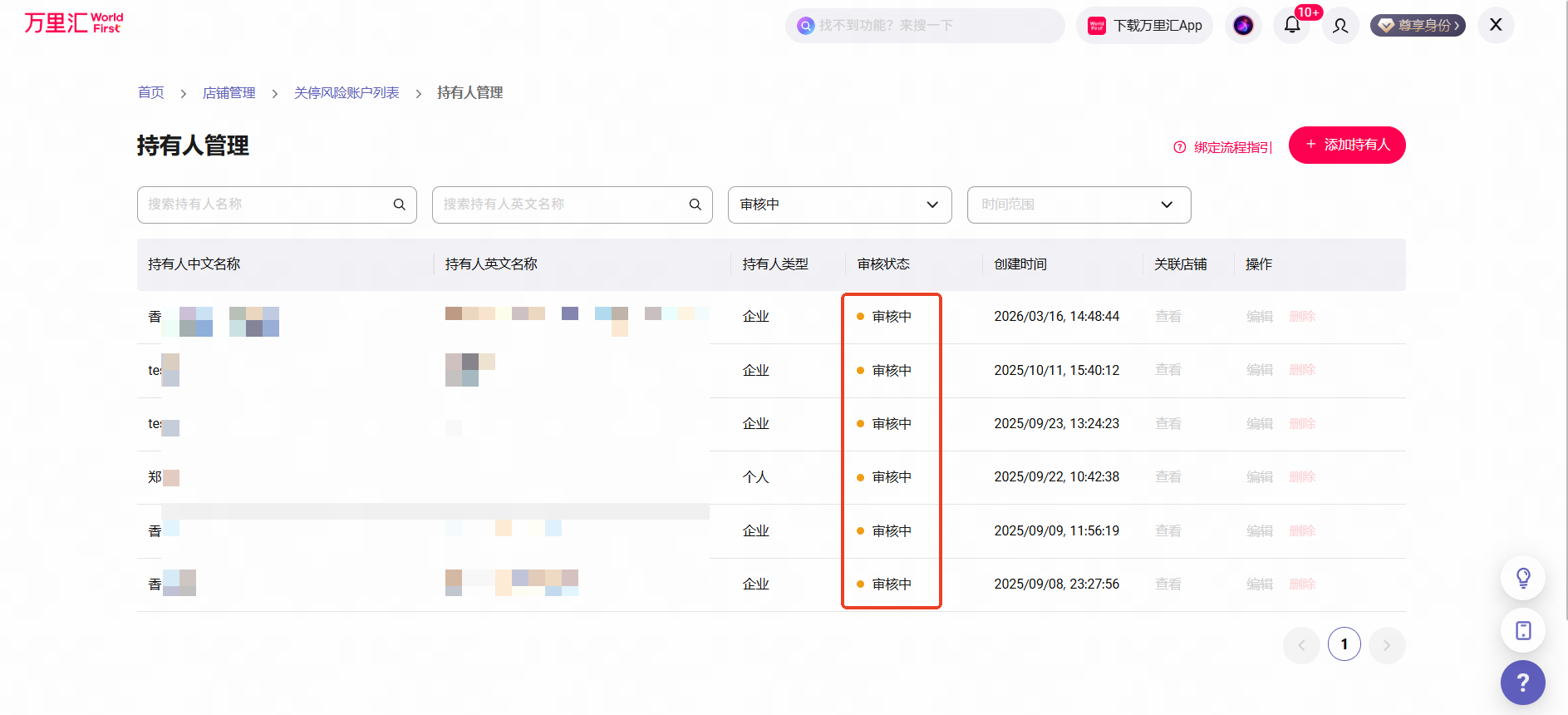The image size is (1568, 715).
Task: Go to 关停风险账户列表 in the breadcrumb
Action: point(347,92)
